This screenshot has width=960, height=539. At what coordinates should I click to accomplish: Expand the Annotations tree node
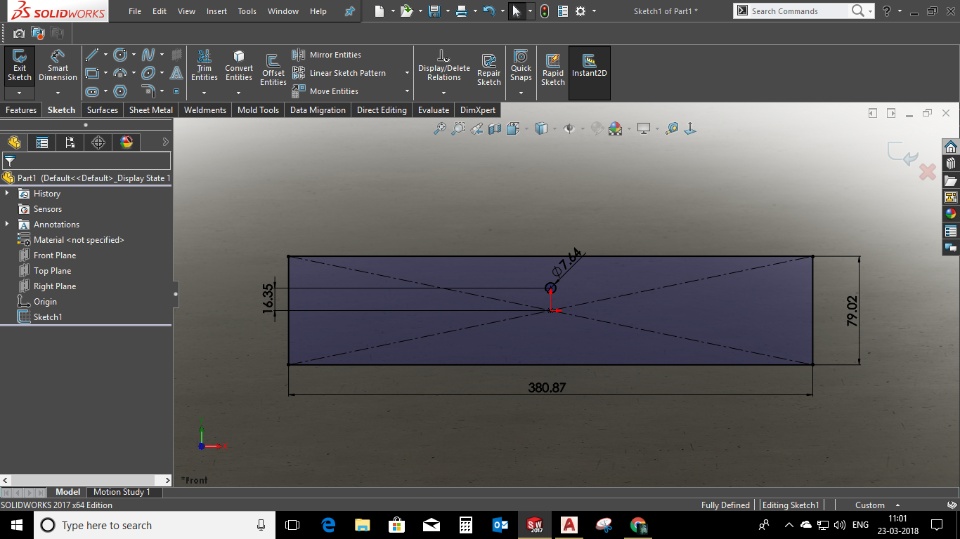(7, 224)
